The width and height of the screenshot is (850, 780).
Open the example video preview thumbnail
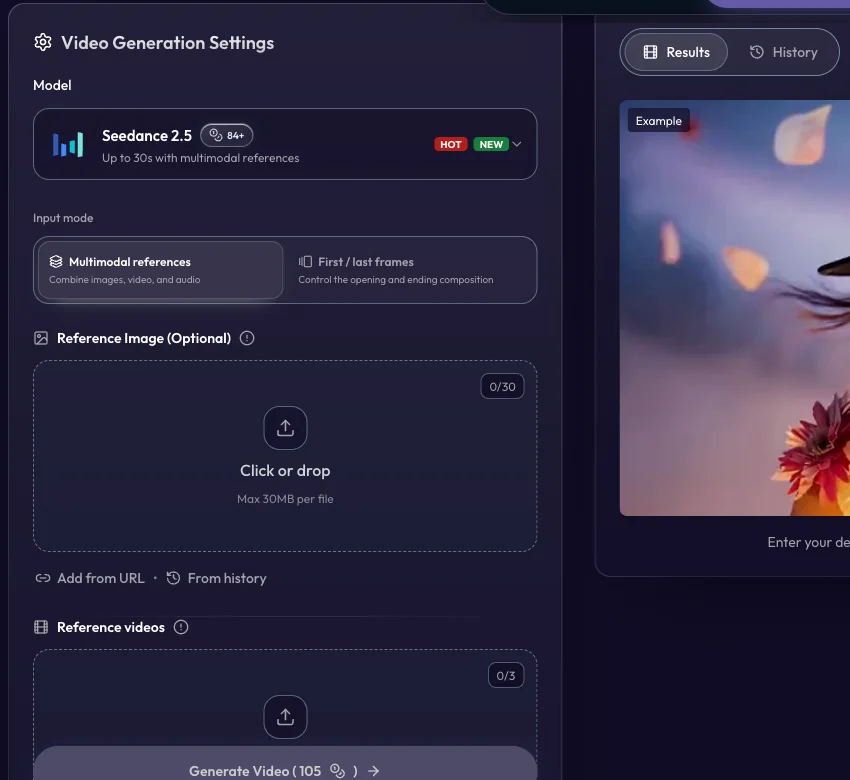[735, 308]
